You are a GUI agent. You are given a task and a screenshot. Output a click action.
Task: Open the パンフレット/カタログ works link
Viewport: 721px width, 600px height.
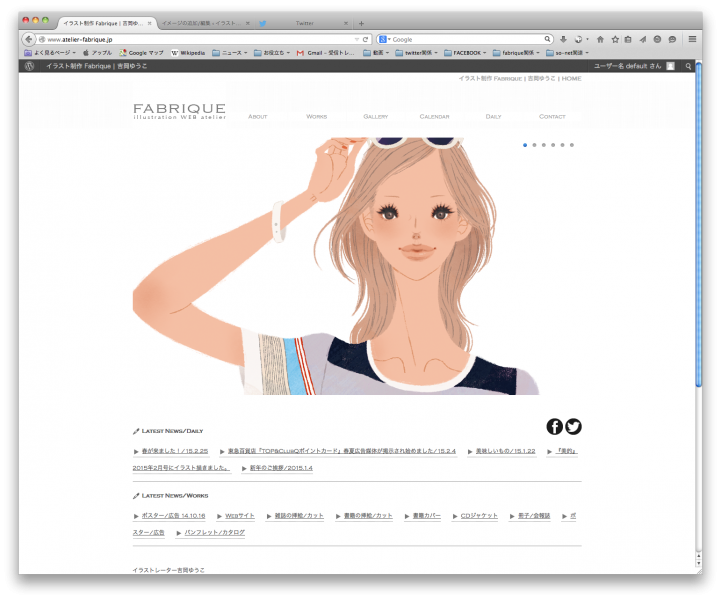coord(215,532)
